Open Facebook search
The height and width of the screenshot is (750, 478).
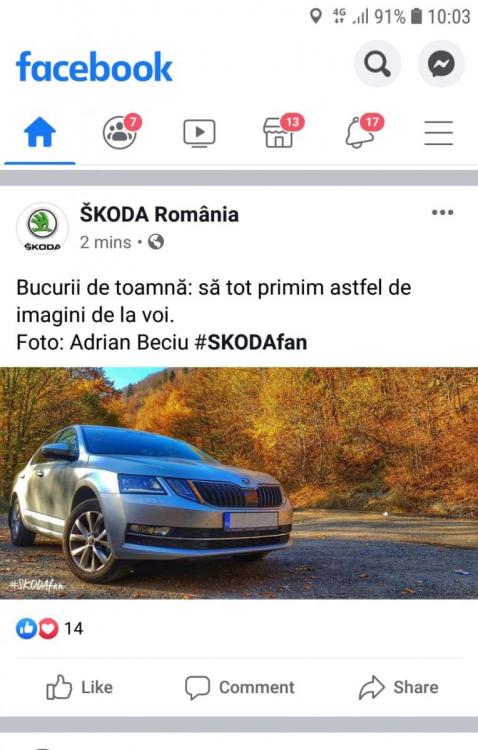378,64
